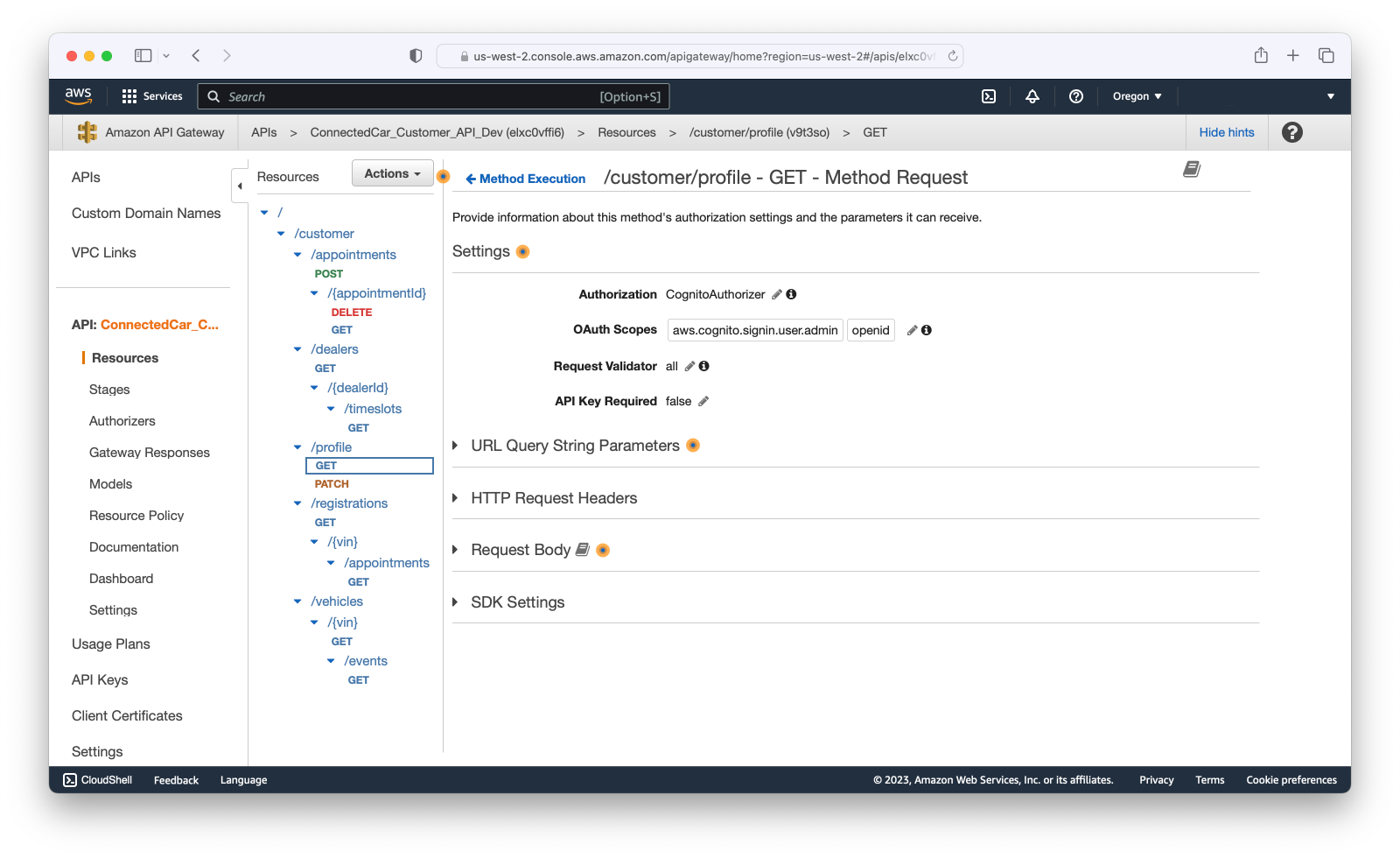Click Hide hints link
1400x858 pixels.
click(x=1227, y=132)
